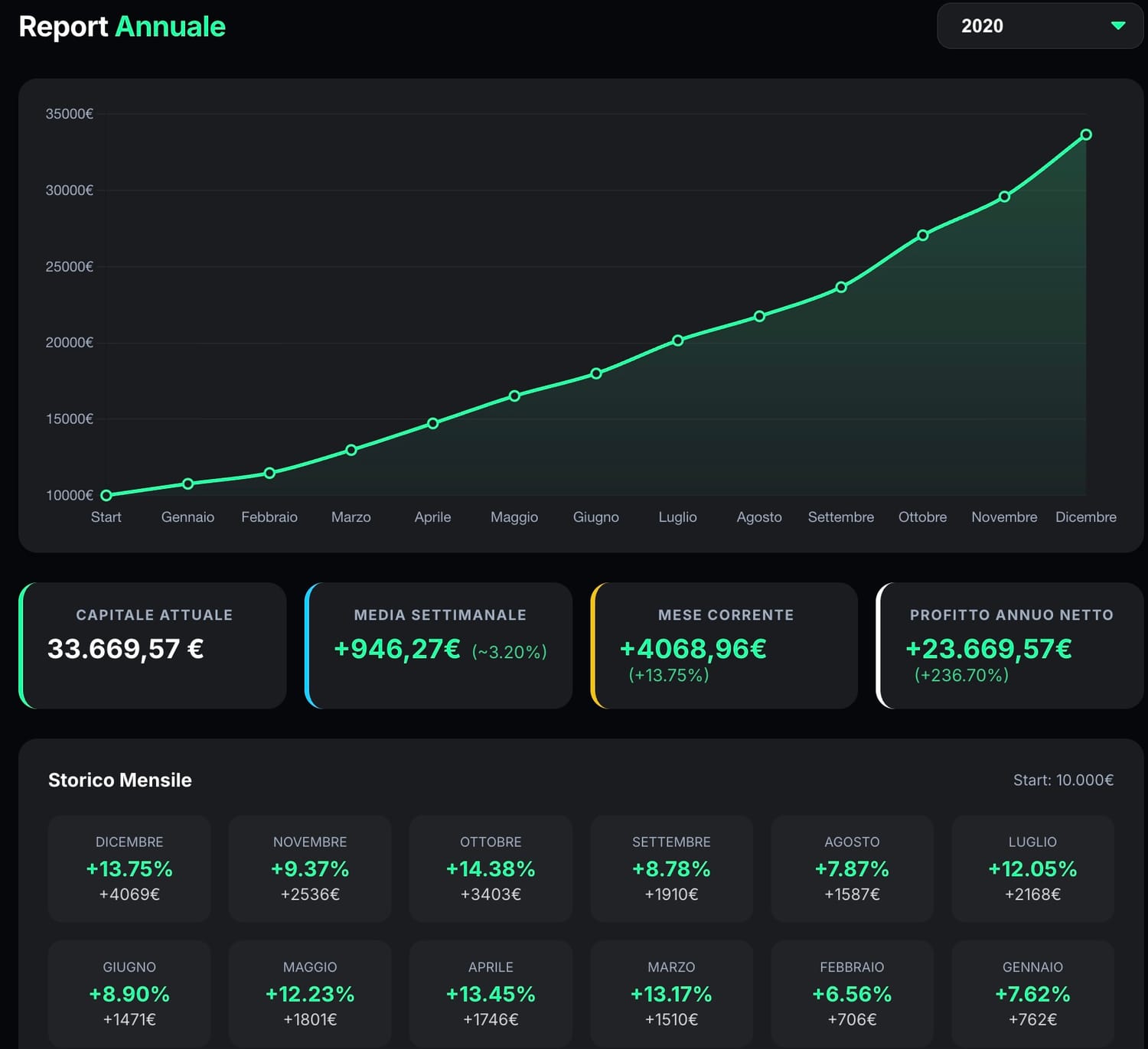Open the DICEMBRE +13.75% monthly tile

pos(129,868)
